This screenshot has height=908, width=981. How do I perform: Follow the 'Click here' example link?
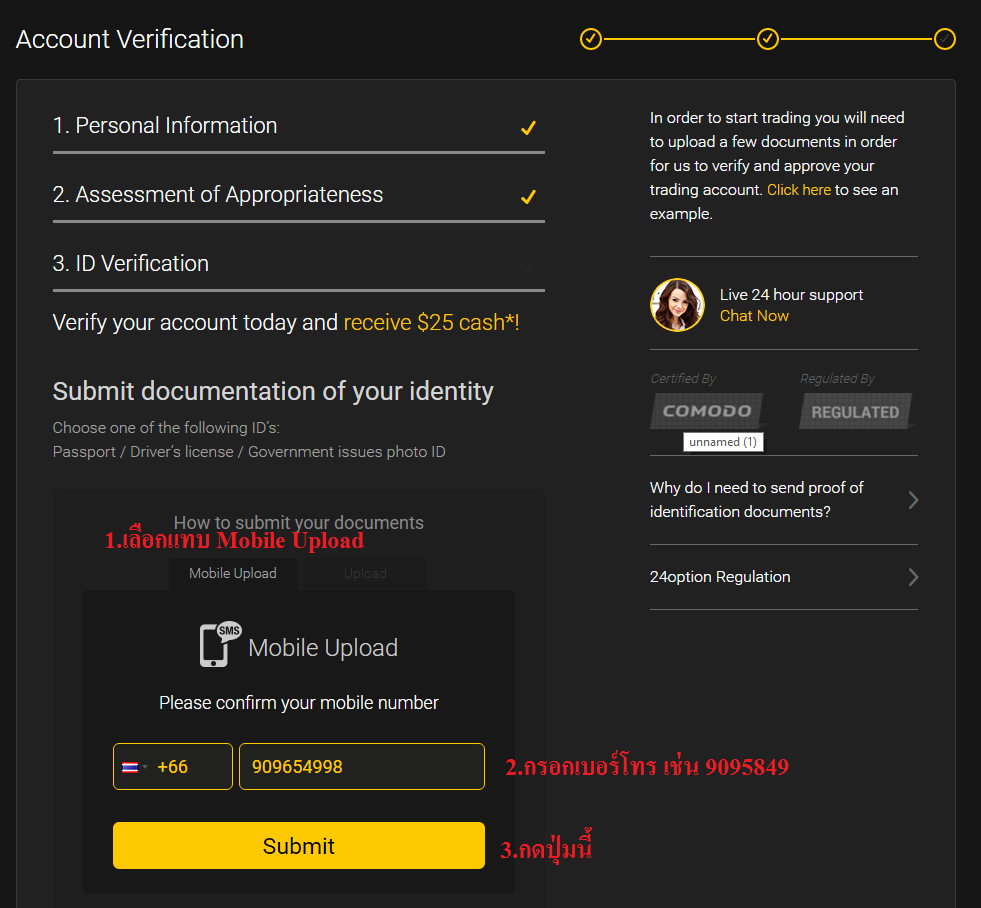point(799,190)
